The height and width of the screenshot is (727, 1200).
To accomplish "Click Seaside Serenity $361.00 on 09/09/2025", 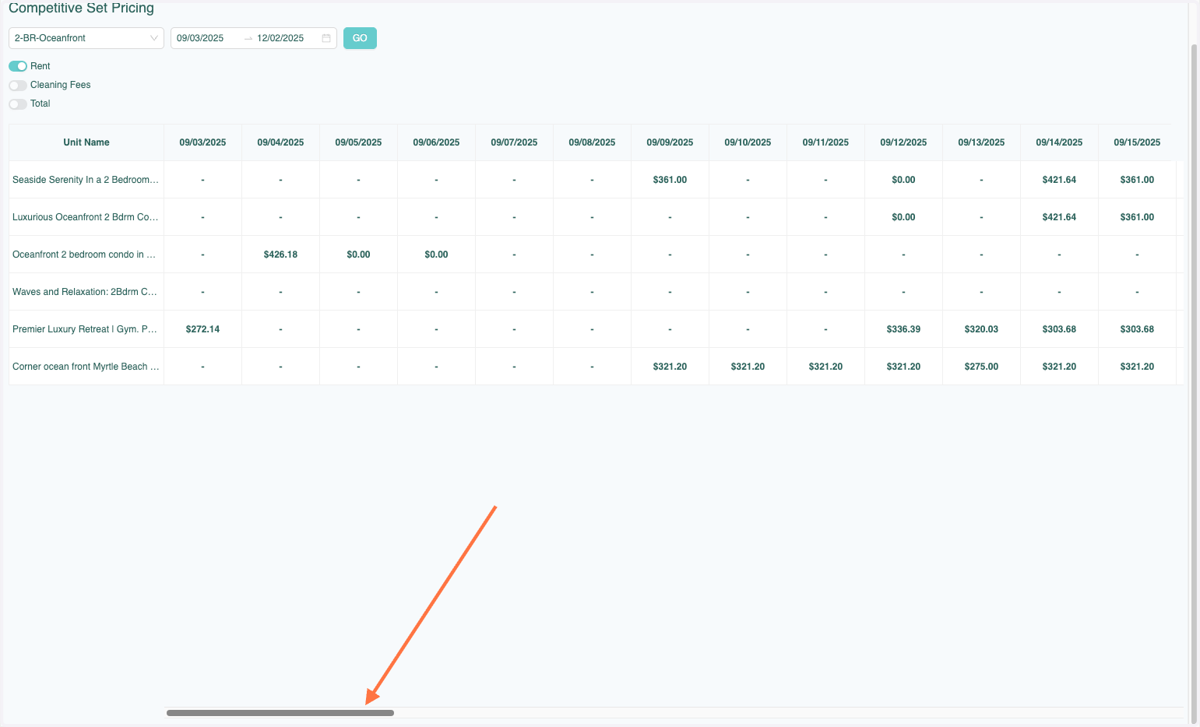I will [670, 180].
